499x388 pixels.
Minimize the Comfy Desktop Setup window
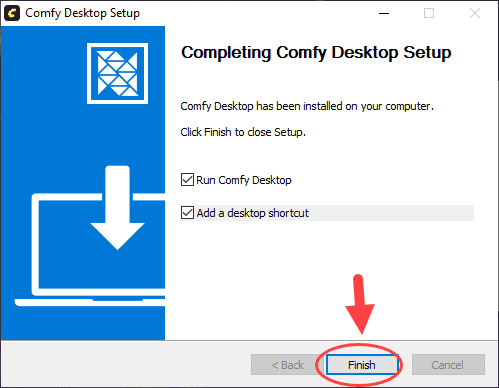coord(384,13)
